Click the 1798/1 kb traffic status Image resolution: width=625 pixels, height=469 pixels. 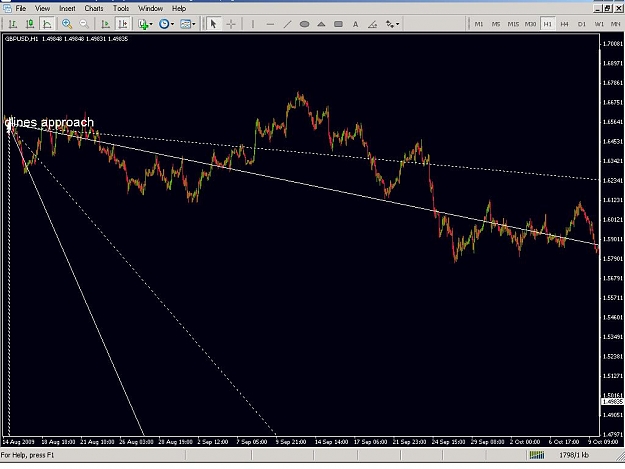pyautogui.click(x=574, y=455)
